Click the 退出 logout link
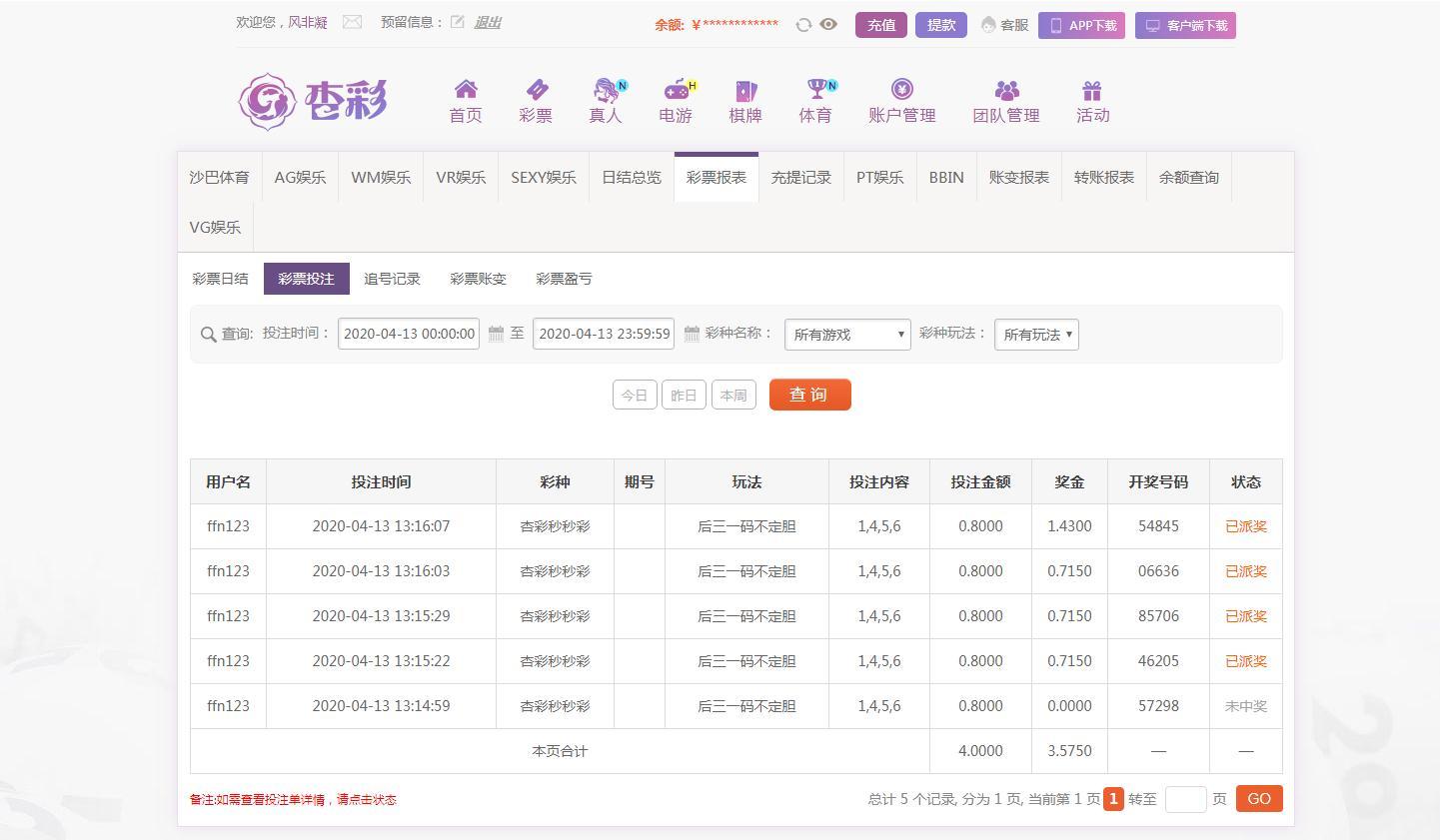 pyautogui.click(x=487, y=22)
